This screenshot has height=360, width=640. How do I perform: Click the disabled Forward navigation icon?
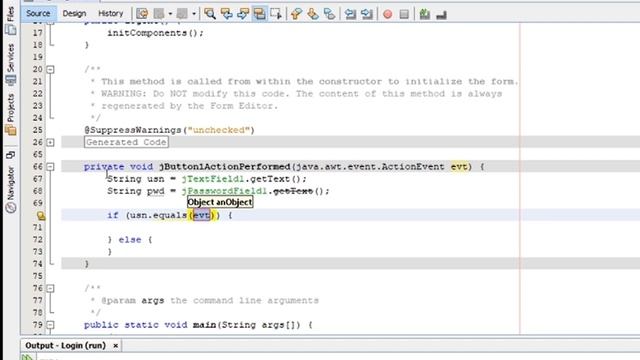pyautogui.click(x=182, y=14)
